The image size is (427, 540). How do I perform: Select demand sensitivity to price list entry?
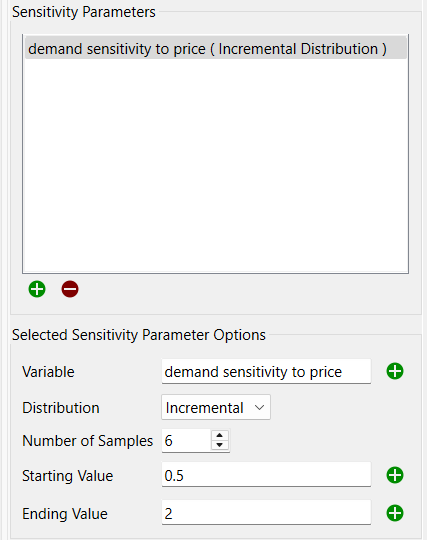216,49
